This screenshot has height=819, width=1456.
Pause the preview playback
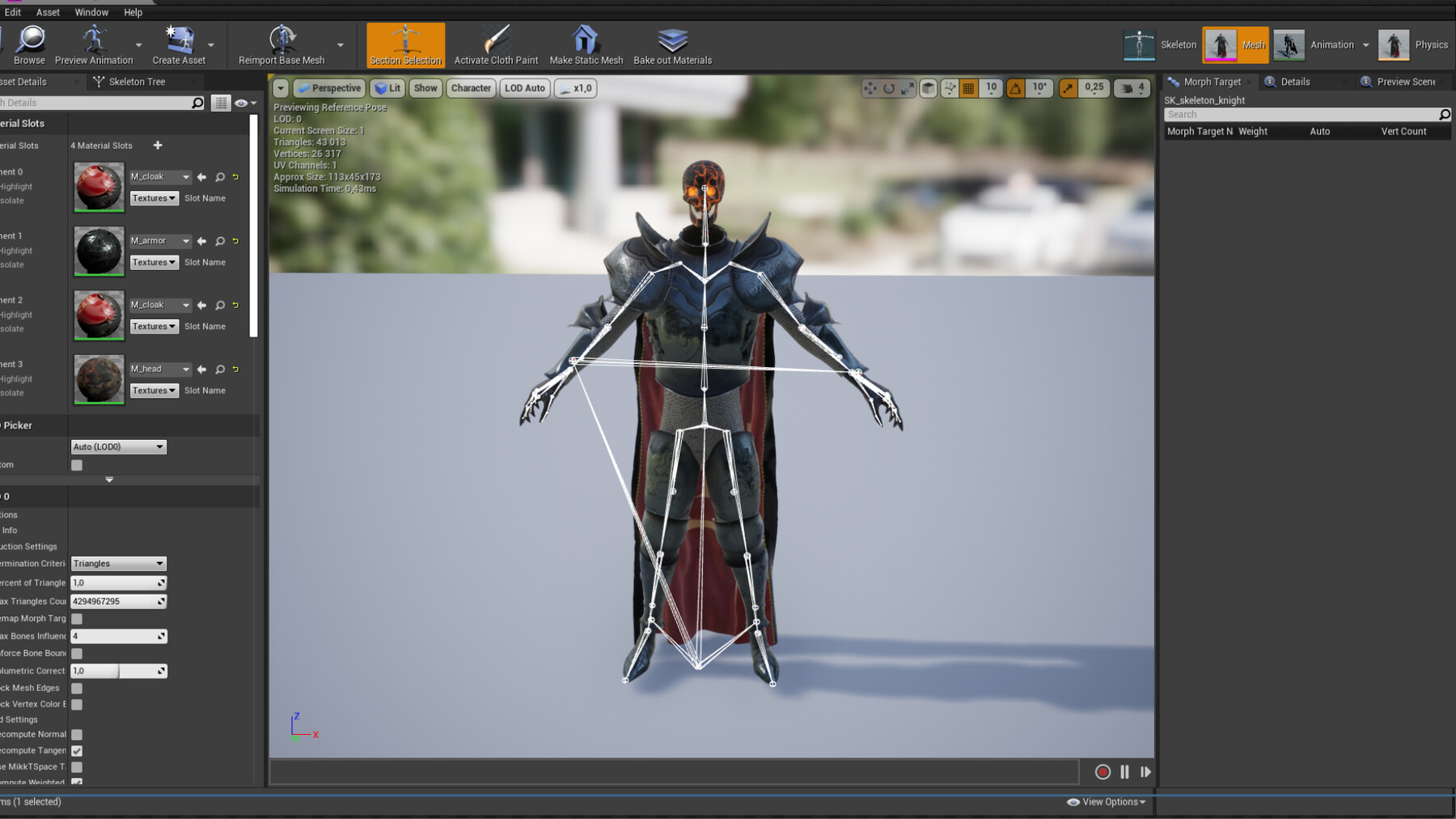[1124, 772]
